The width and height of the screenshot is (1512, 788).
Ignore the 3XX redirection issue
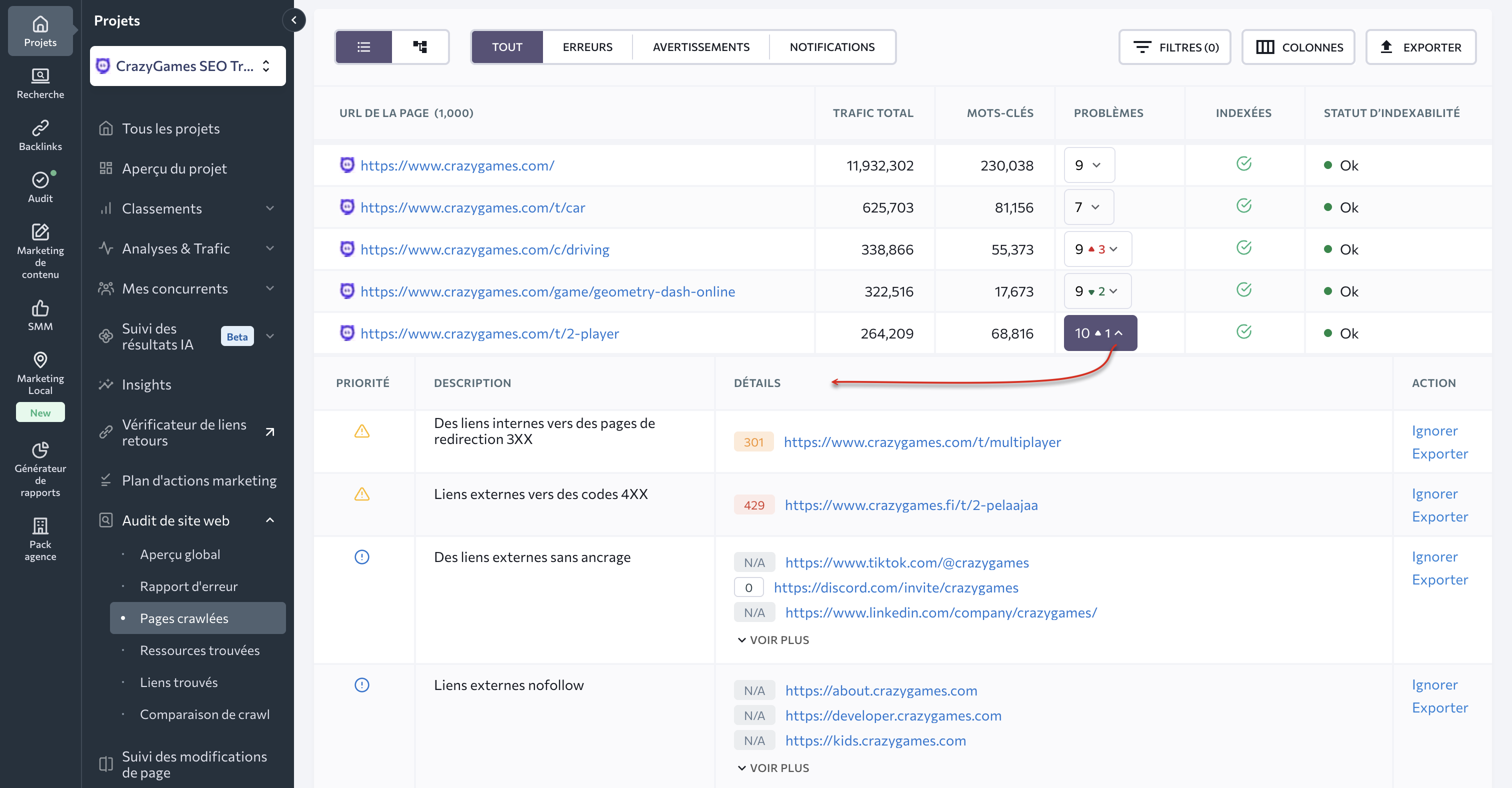[x=1434, y=430]
